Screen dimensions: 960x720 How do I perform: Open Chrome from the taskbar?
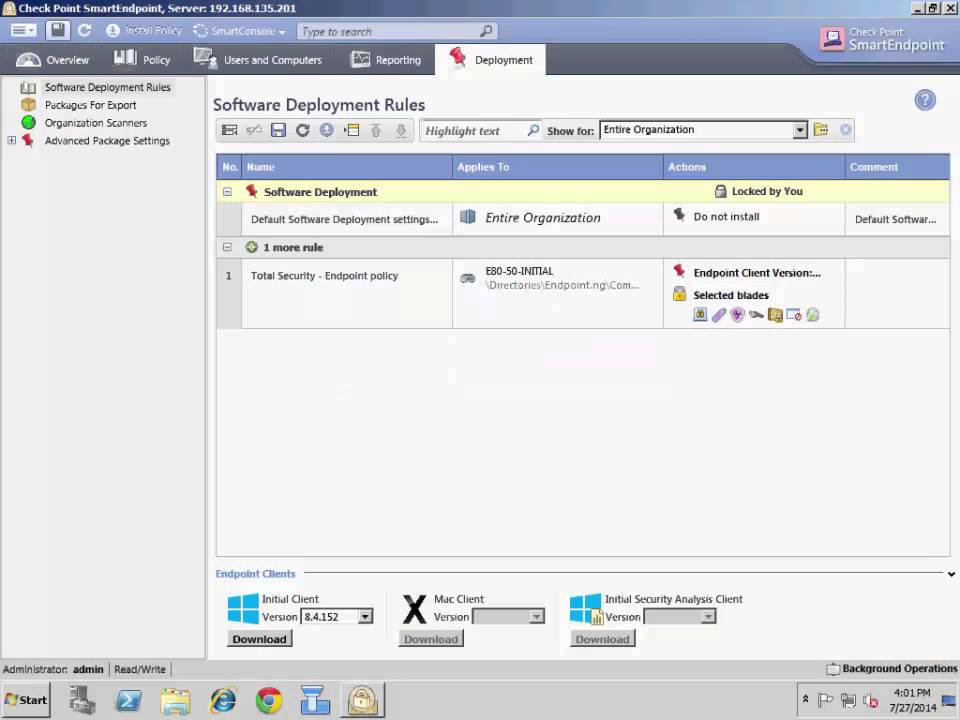[x=269, y=700]
